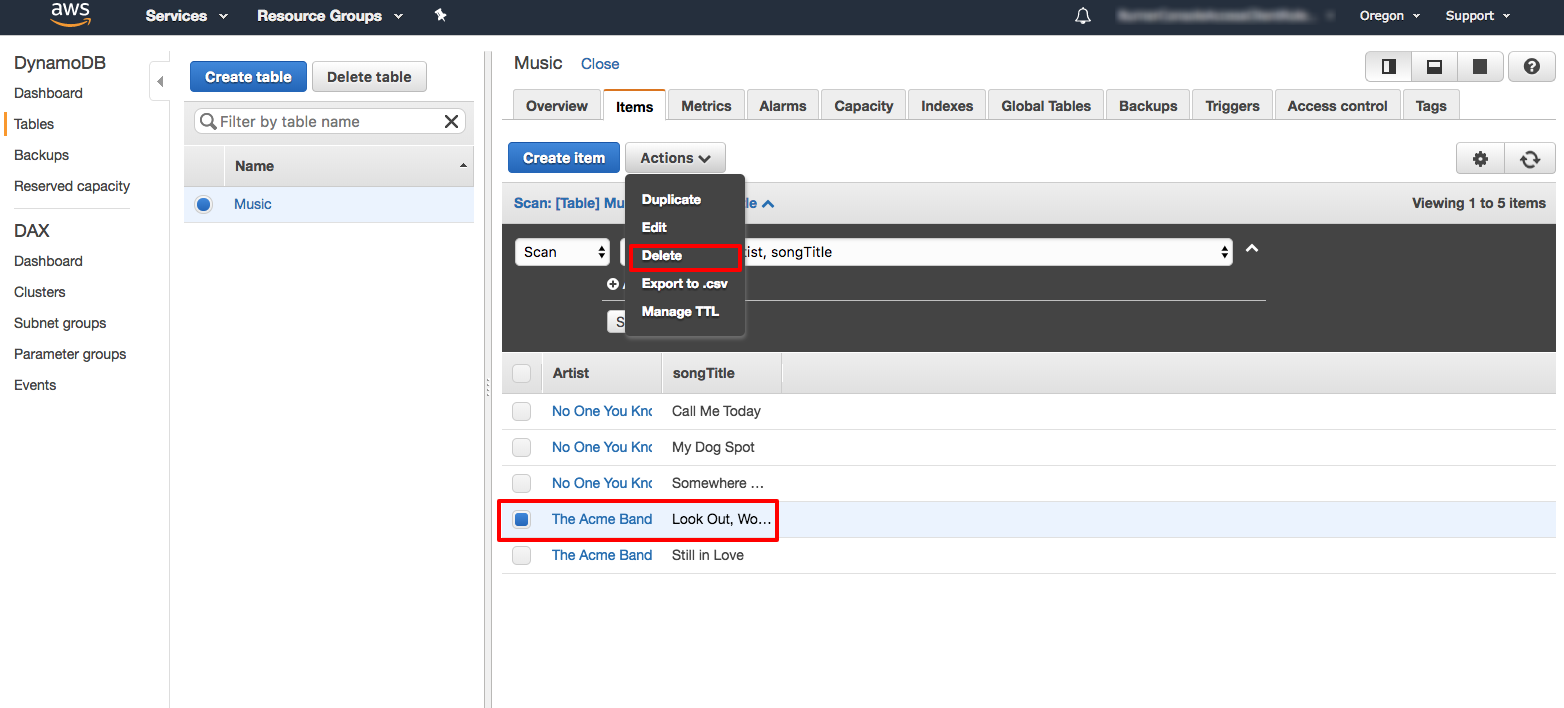Open the table/index selector combo box
This screenshot has height=708, width=1564.
pos(926,252)
